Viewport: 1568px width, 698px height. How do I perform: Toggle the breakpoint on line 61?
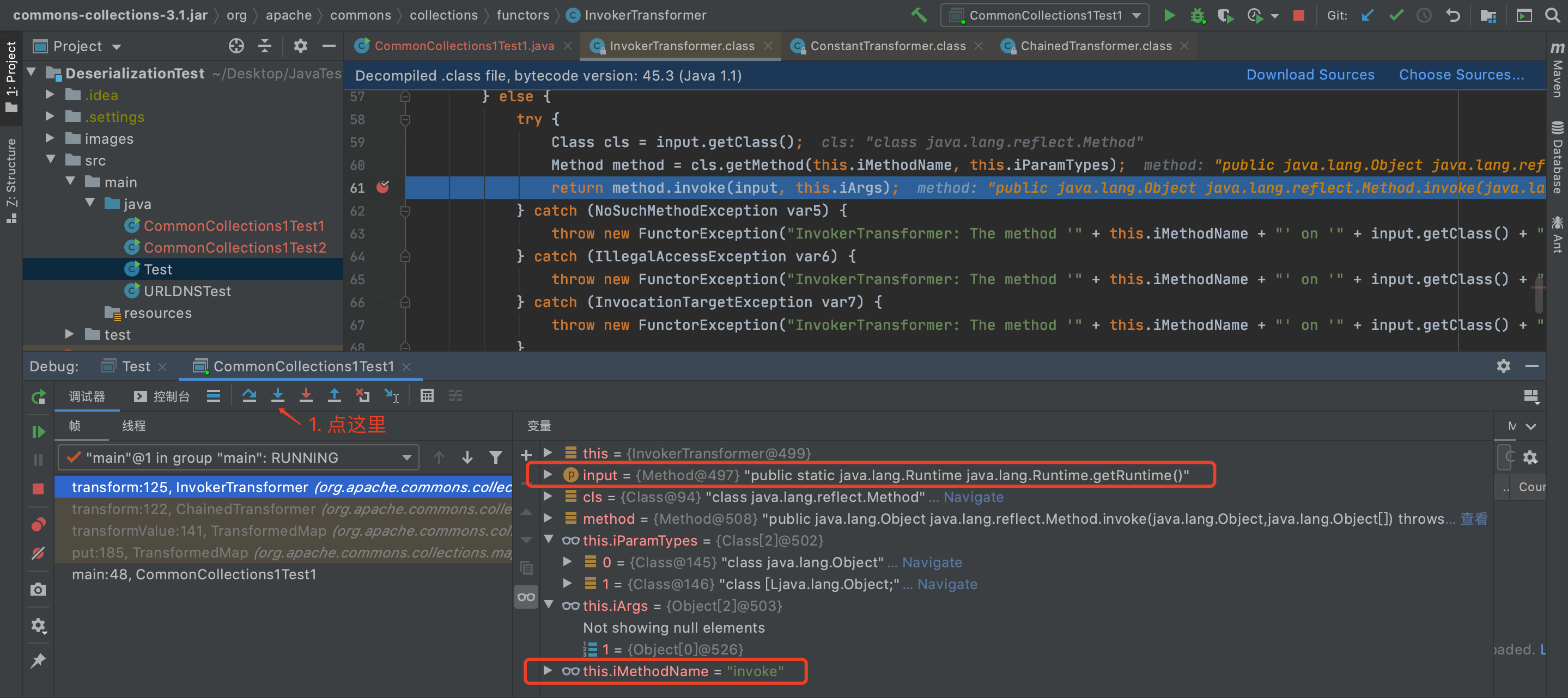pyautogui.click(x=383, y=187)
